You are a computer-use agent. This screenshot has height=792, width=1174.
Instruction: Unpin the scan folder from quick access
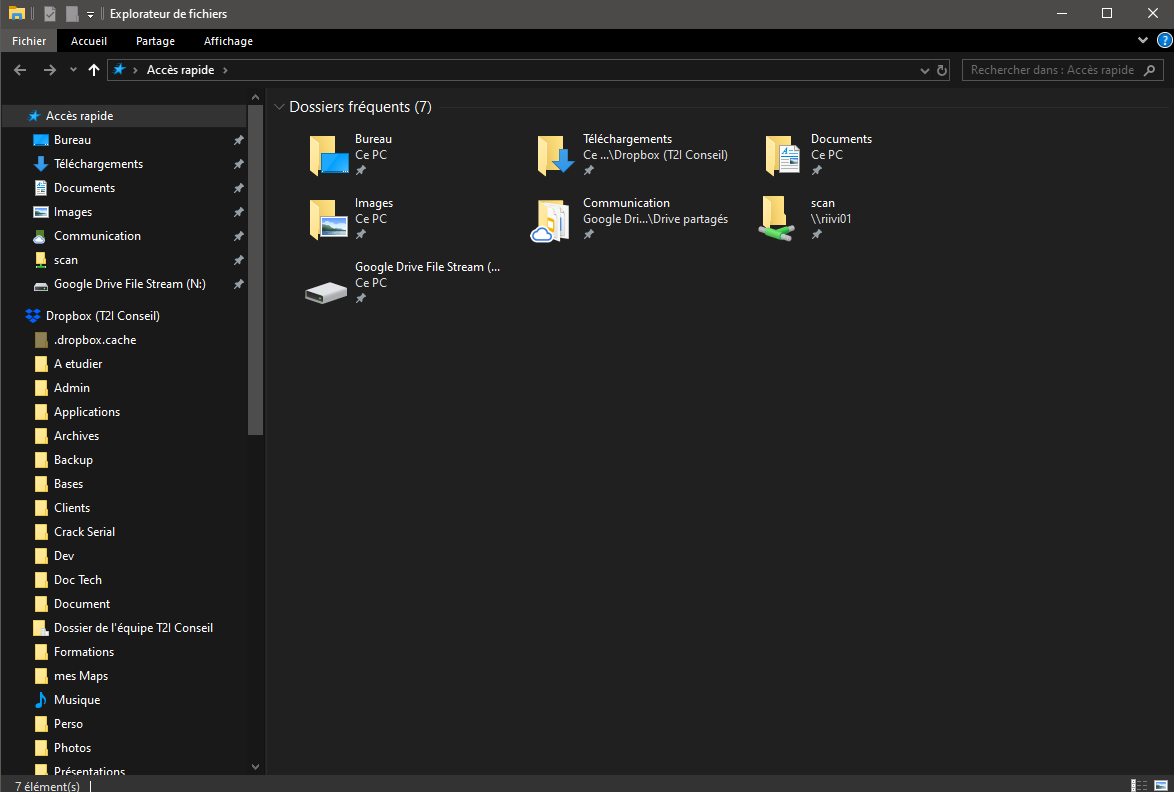(238, 259)
